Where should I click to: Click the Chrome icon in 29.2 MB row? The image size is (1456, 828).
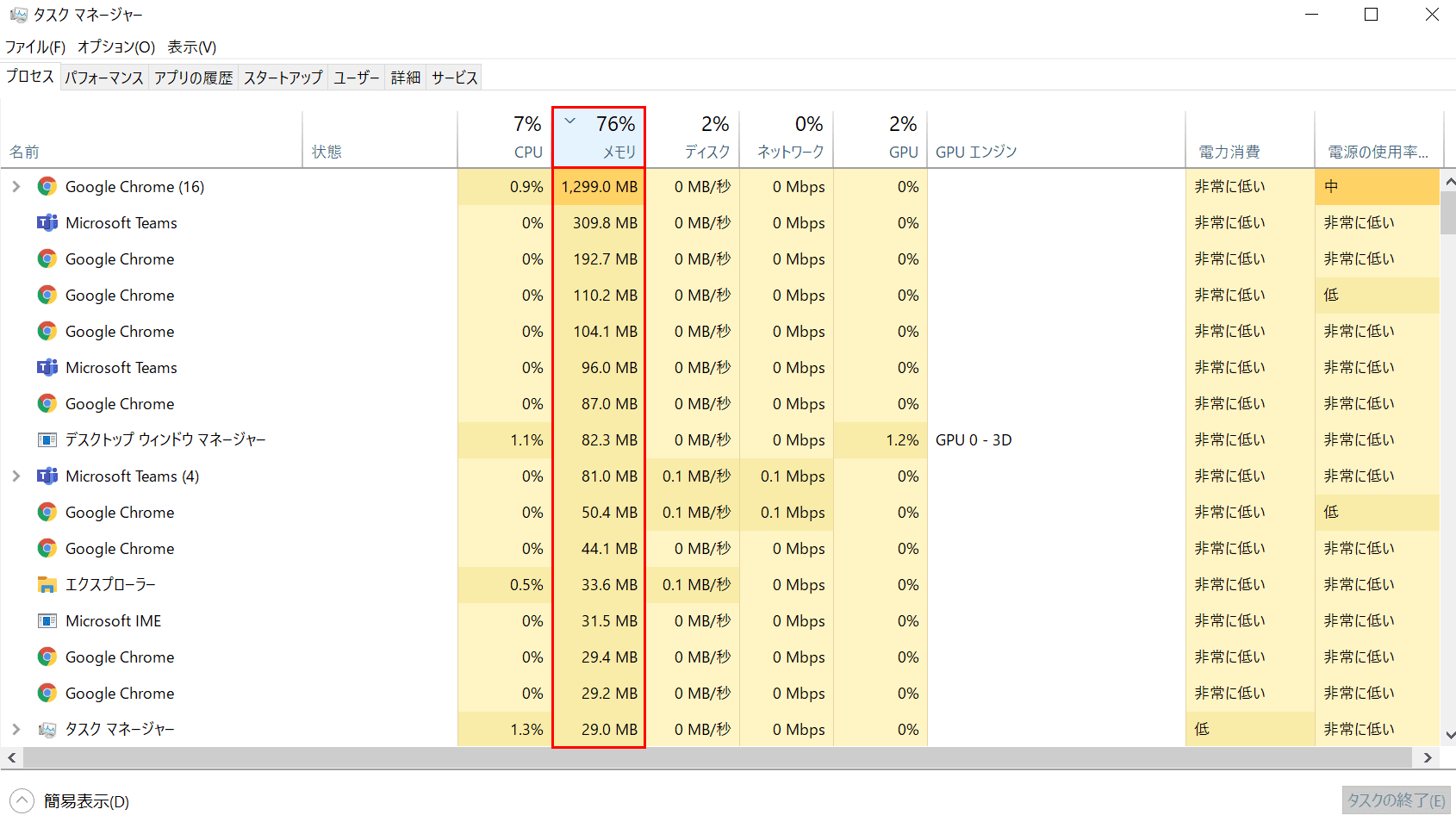(47, 693)
